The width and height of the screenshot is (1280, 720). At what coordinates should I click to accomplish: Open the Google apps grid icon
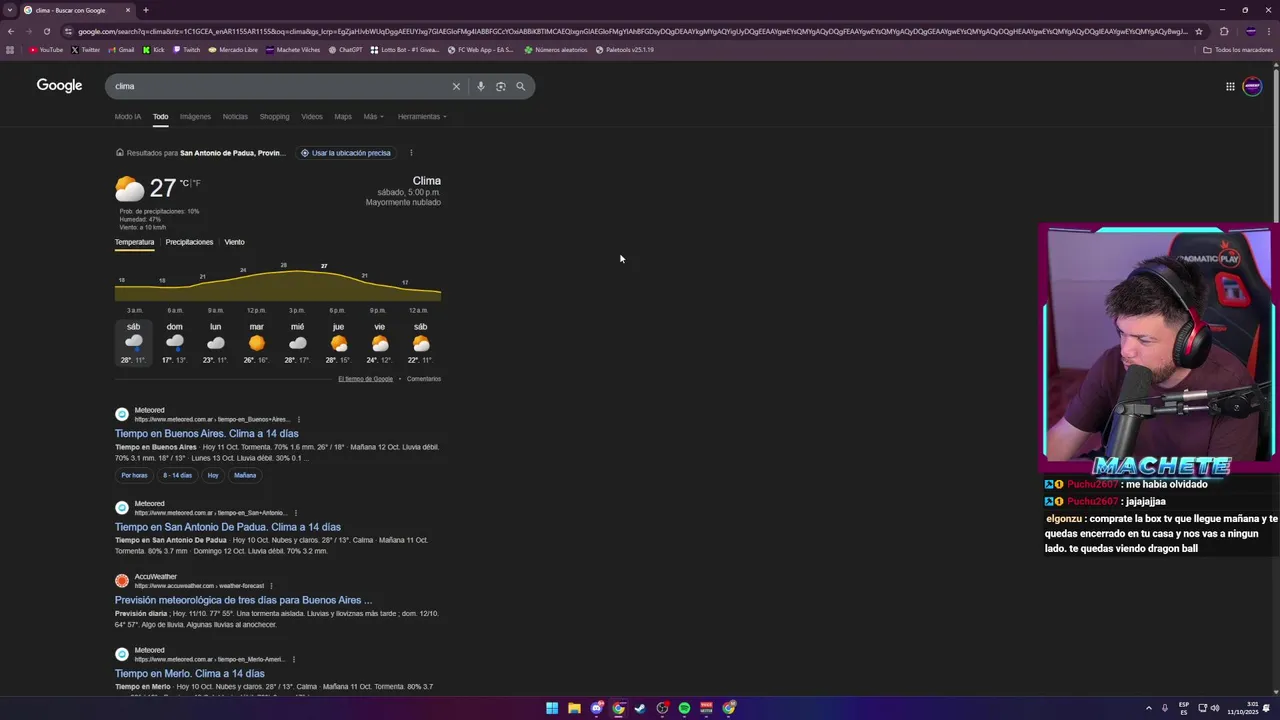coord(1230,86)
